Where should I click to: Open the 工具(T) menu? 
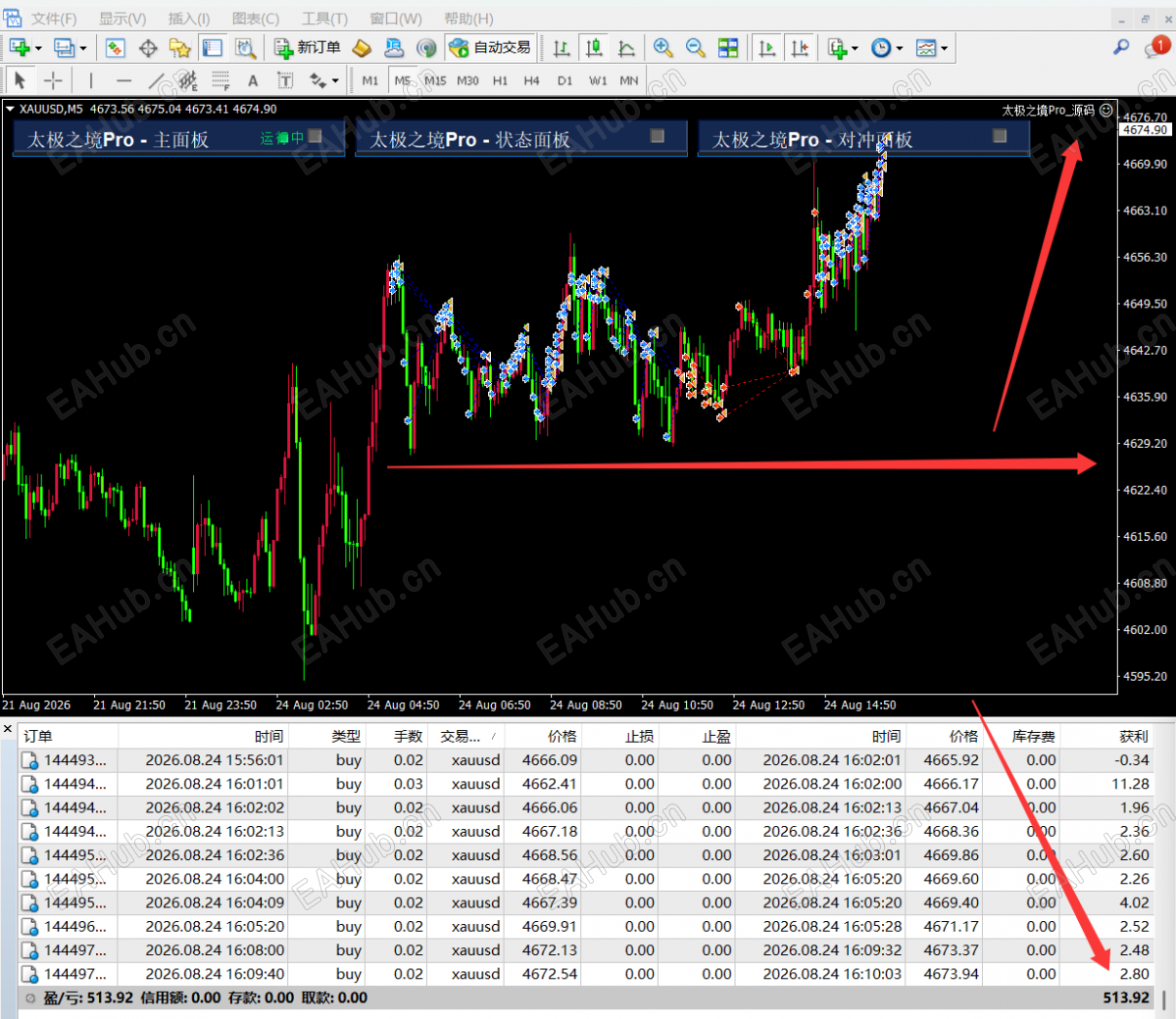[x=324, y=19]
